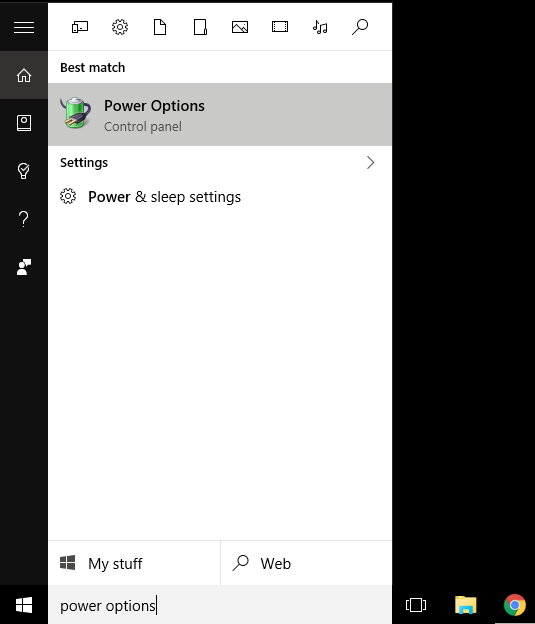Open Power & sleep settings
Image resolution: width=535 pixels, height=624 pixels.
(x=220, y=197)
